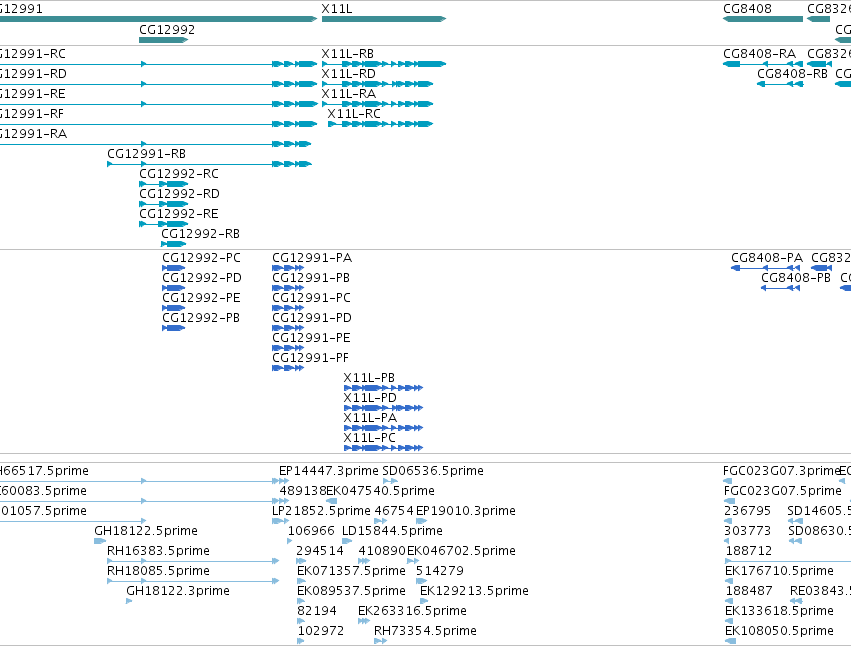Open the 102972 EST label
Viewport: 851px width, 646px height.
point(321,631)
